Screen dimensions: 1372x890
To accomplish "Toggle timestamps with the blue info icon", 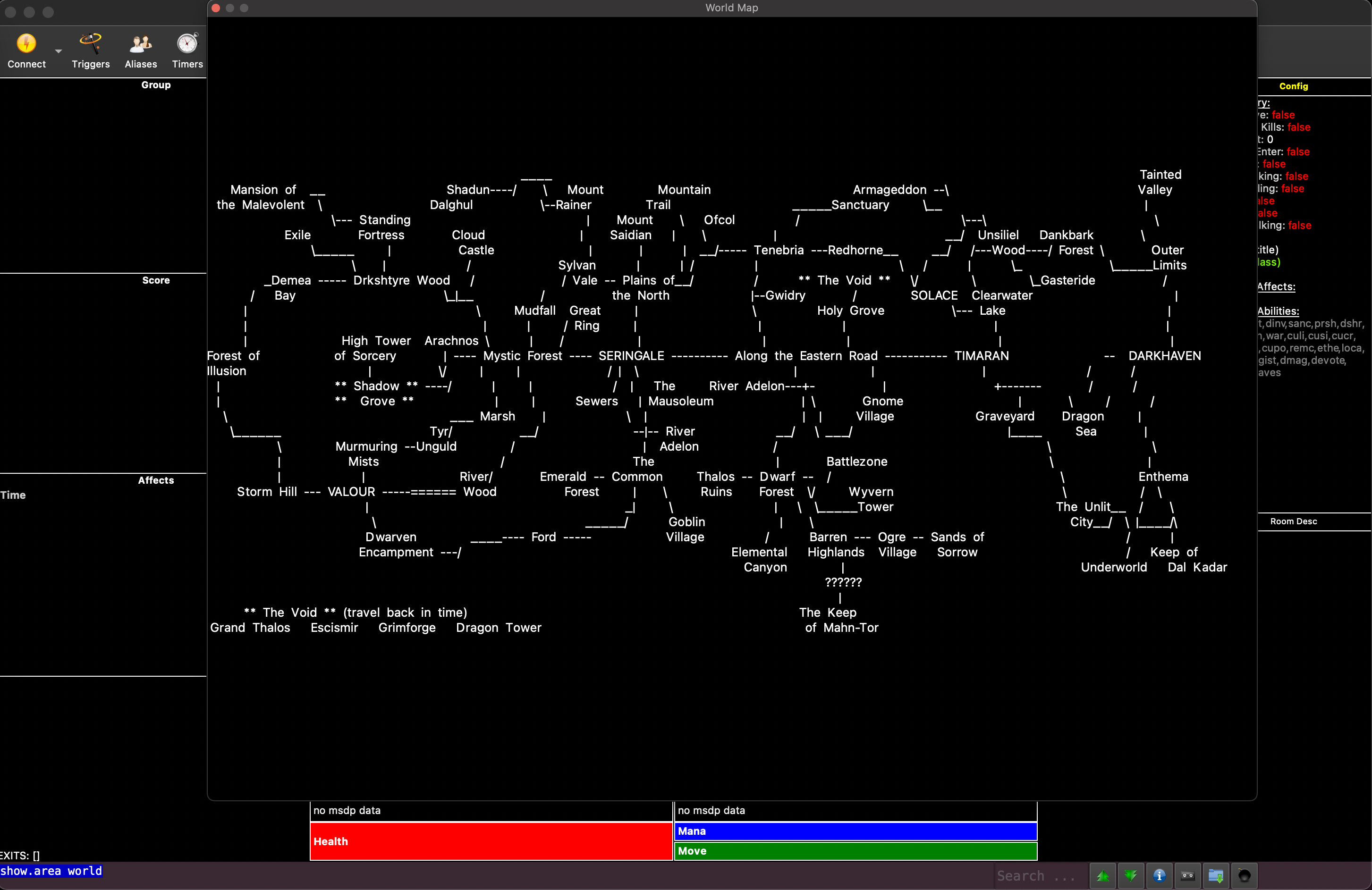I will pyautogui.click(x=1159, y=875).
